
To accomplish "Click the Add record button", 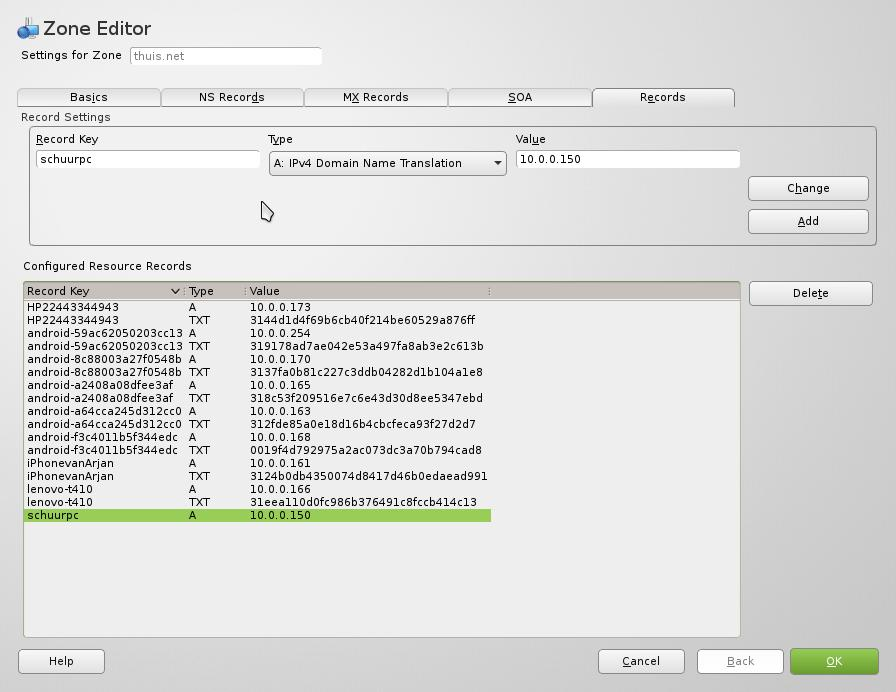I will (x=808, y=221).
